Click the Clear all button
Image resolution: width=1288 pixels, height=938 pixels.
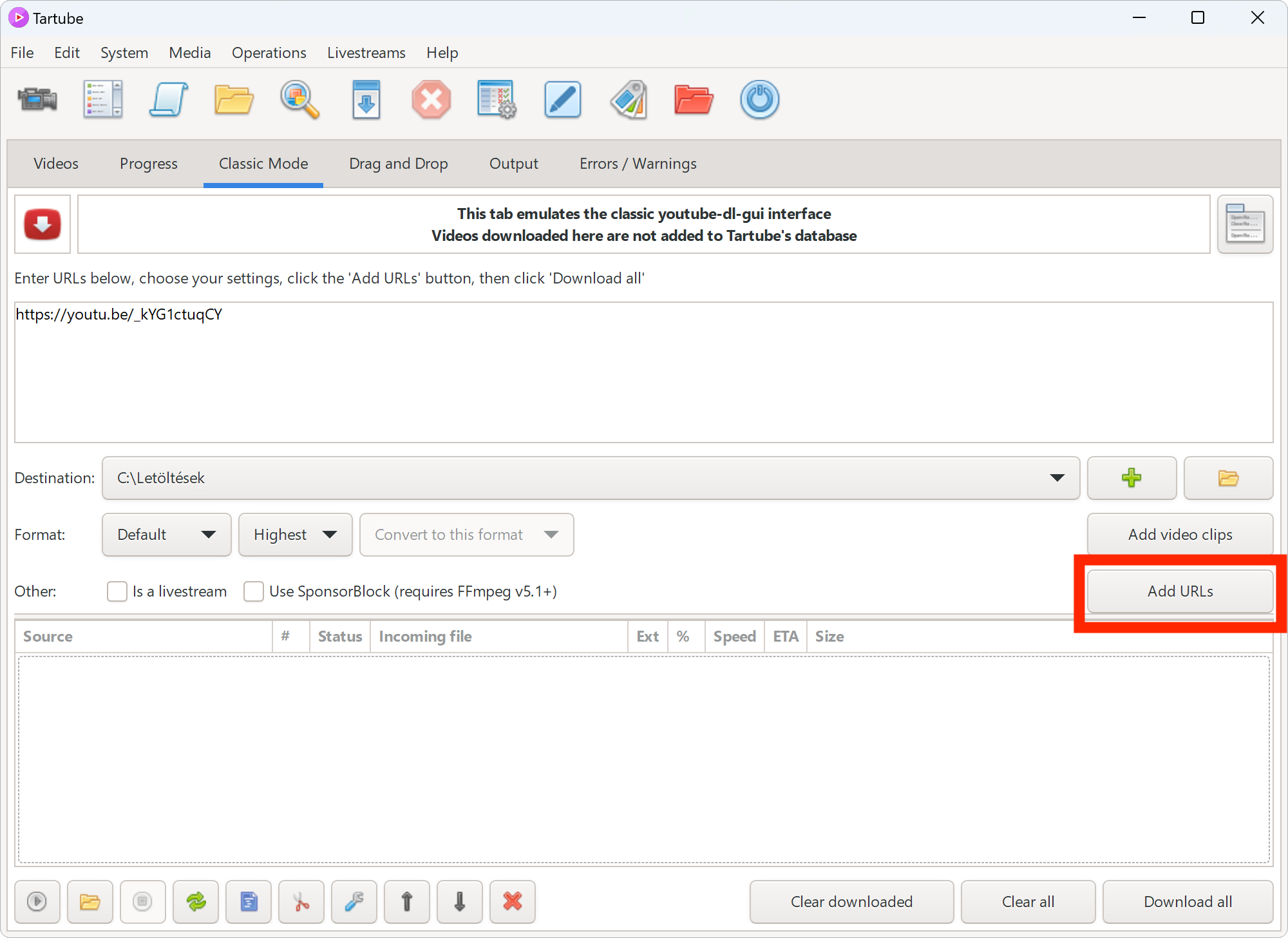1028,902
